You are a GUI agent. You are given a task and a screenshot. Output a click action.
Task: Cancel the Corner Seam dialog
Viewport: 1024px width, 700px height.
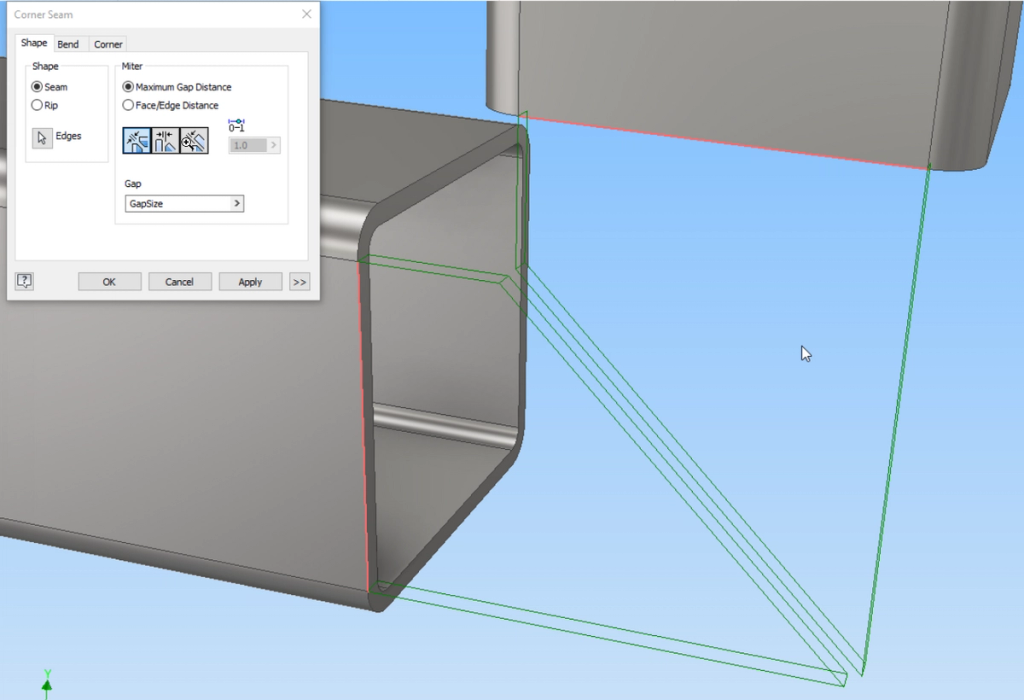click(179, 281)
